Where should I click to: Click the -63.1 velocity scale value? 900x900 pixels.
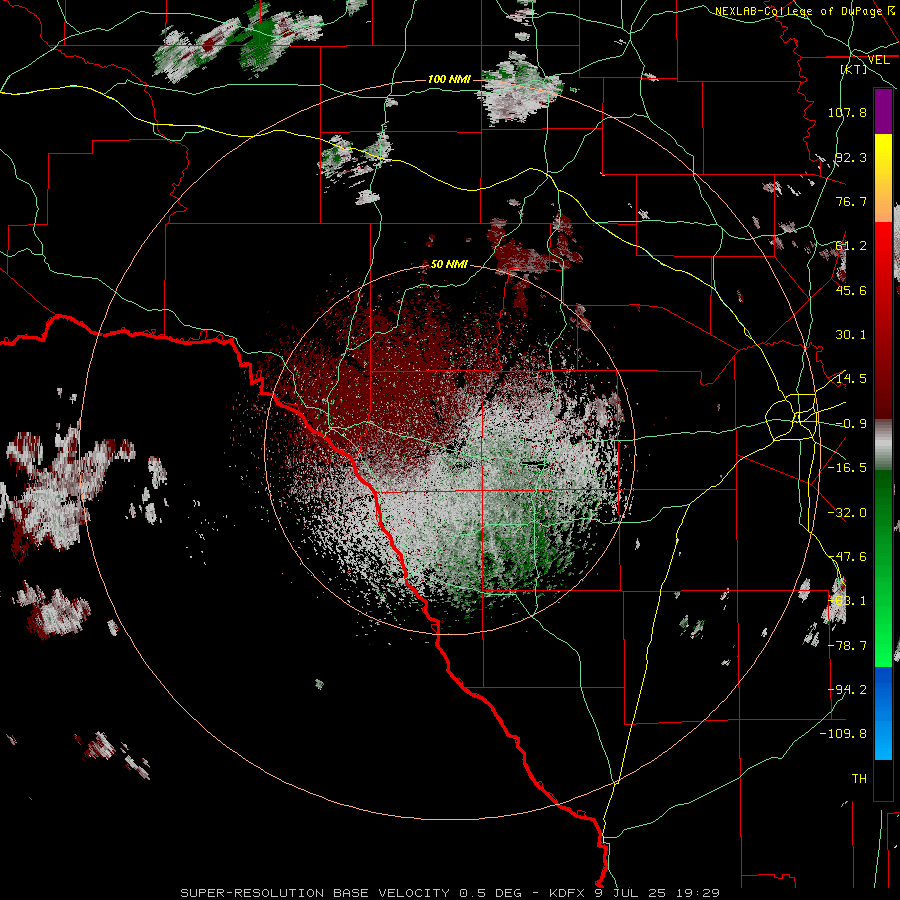click(x=847, y=601)
